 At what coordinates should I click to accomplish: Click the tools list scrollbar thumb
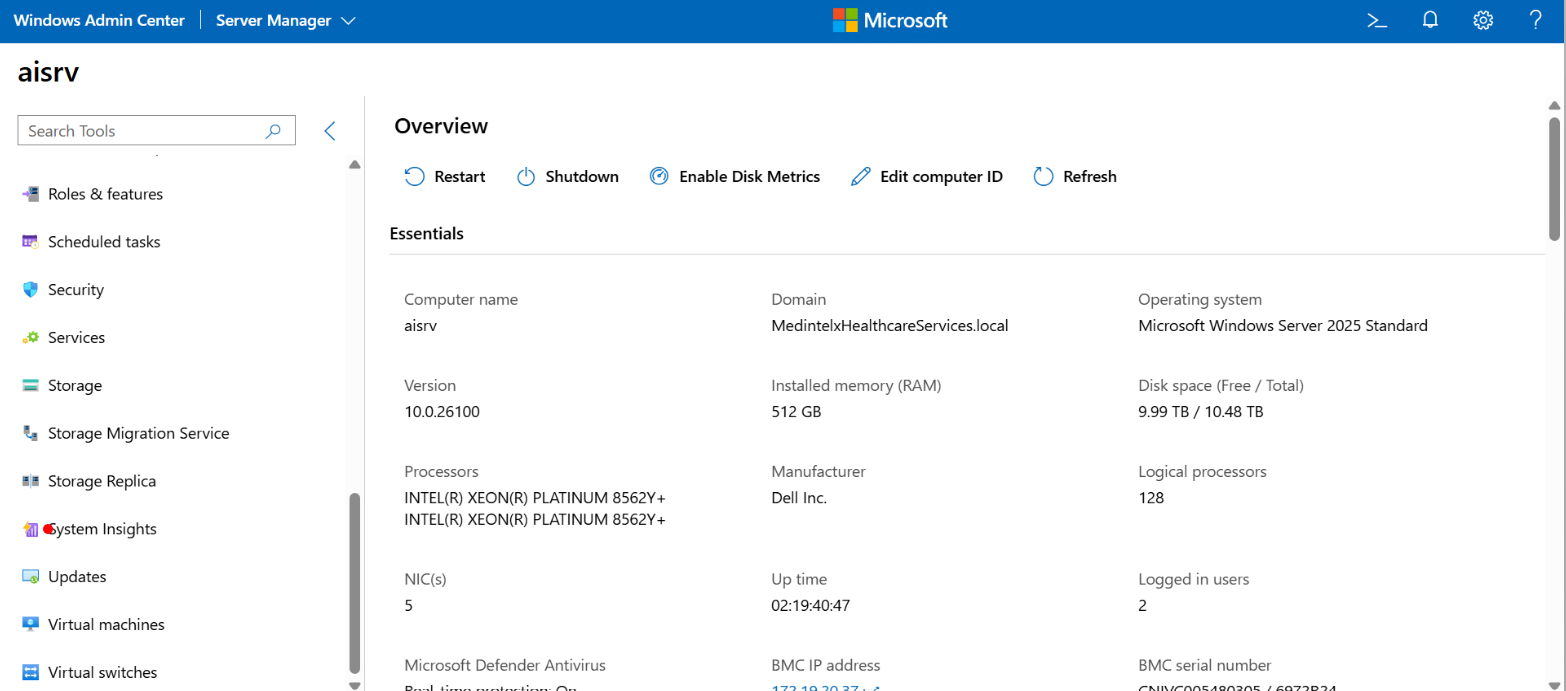click(x=353, y=583)
